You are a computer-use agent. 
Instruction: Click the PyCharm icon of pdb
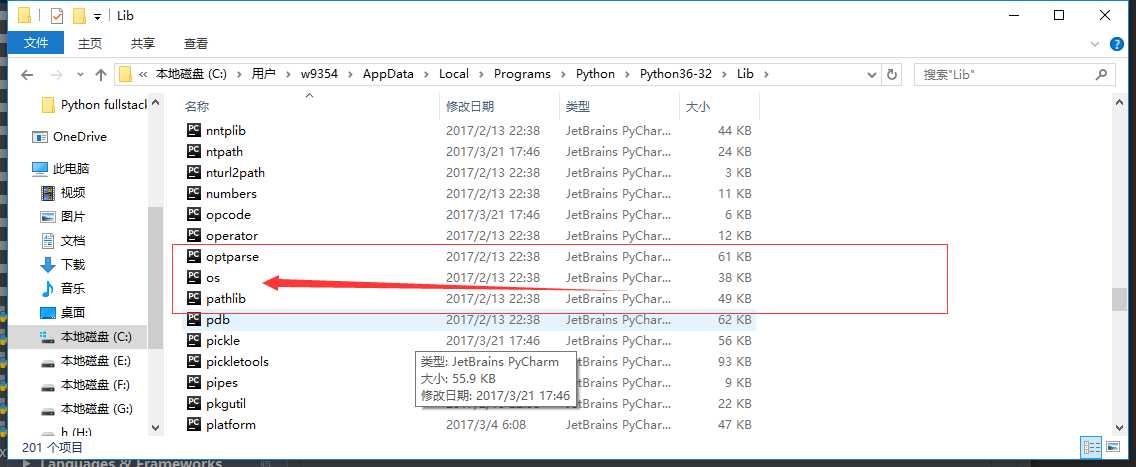coord(193,319)
